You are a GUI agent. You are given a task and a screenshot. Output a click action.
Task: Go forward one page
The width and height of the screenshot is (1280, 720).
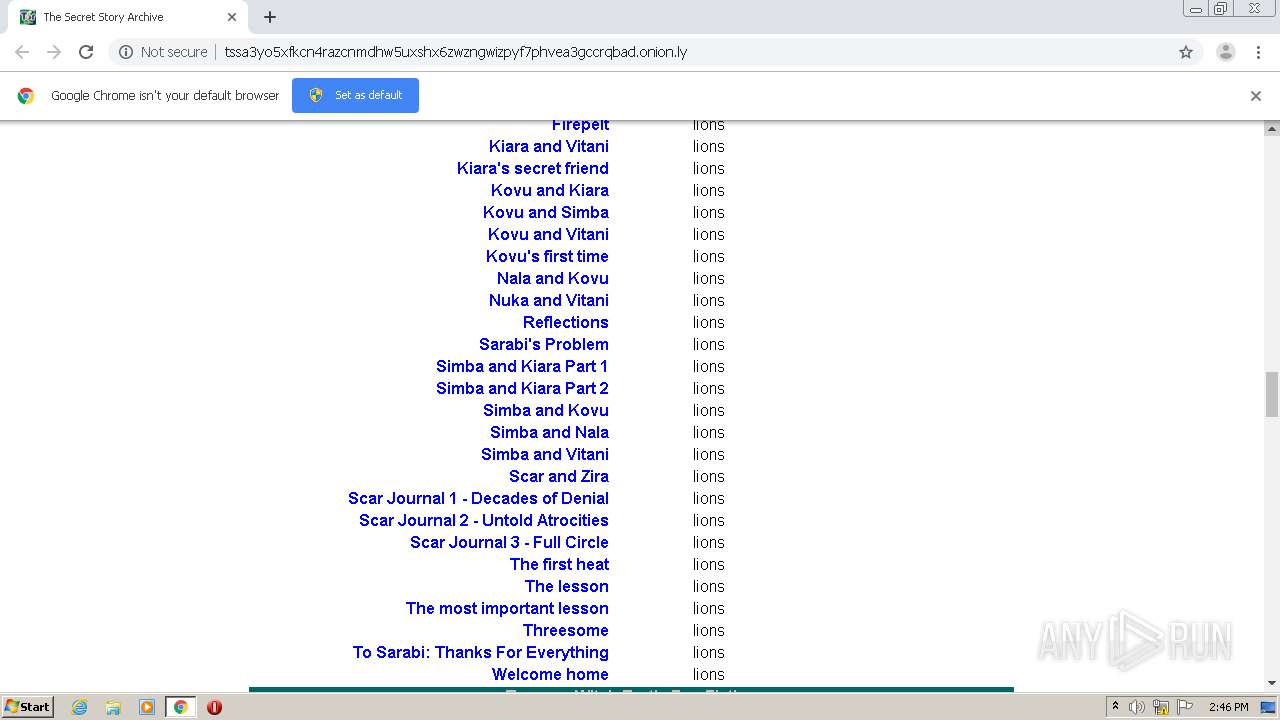(x=54, y=52)
